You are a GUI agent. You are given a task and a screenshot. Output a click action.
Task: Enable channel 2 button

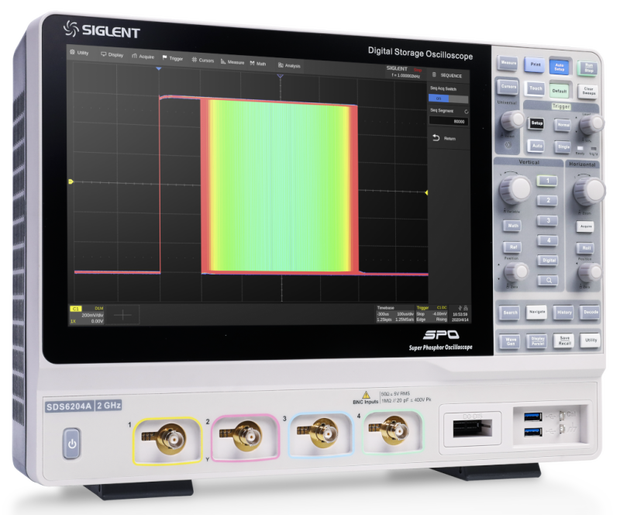click(548, 201)
